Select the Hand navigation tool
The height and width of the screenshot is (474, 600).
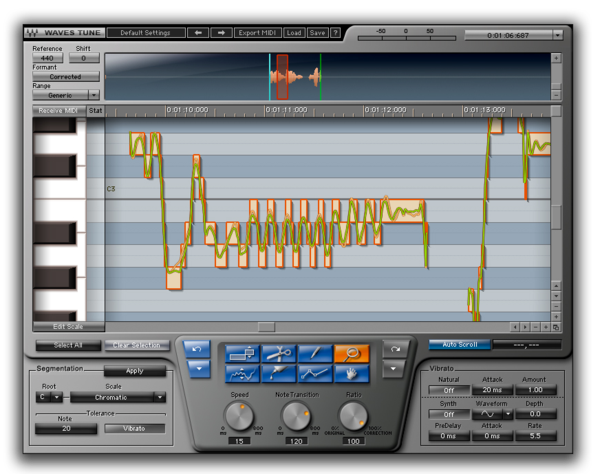352,374
